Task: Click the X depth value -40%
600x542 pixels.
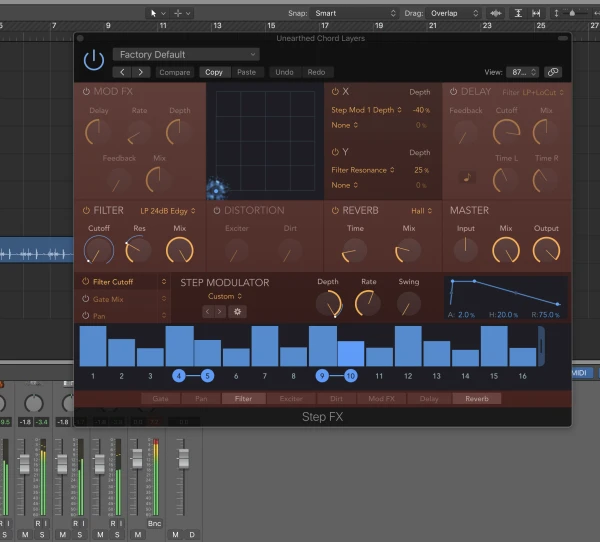Action: tap(421, 110)
